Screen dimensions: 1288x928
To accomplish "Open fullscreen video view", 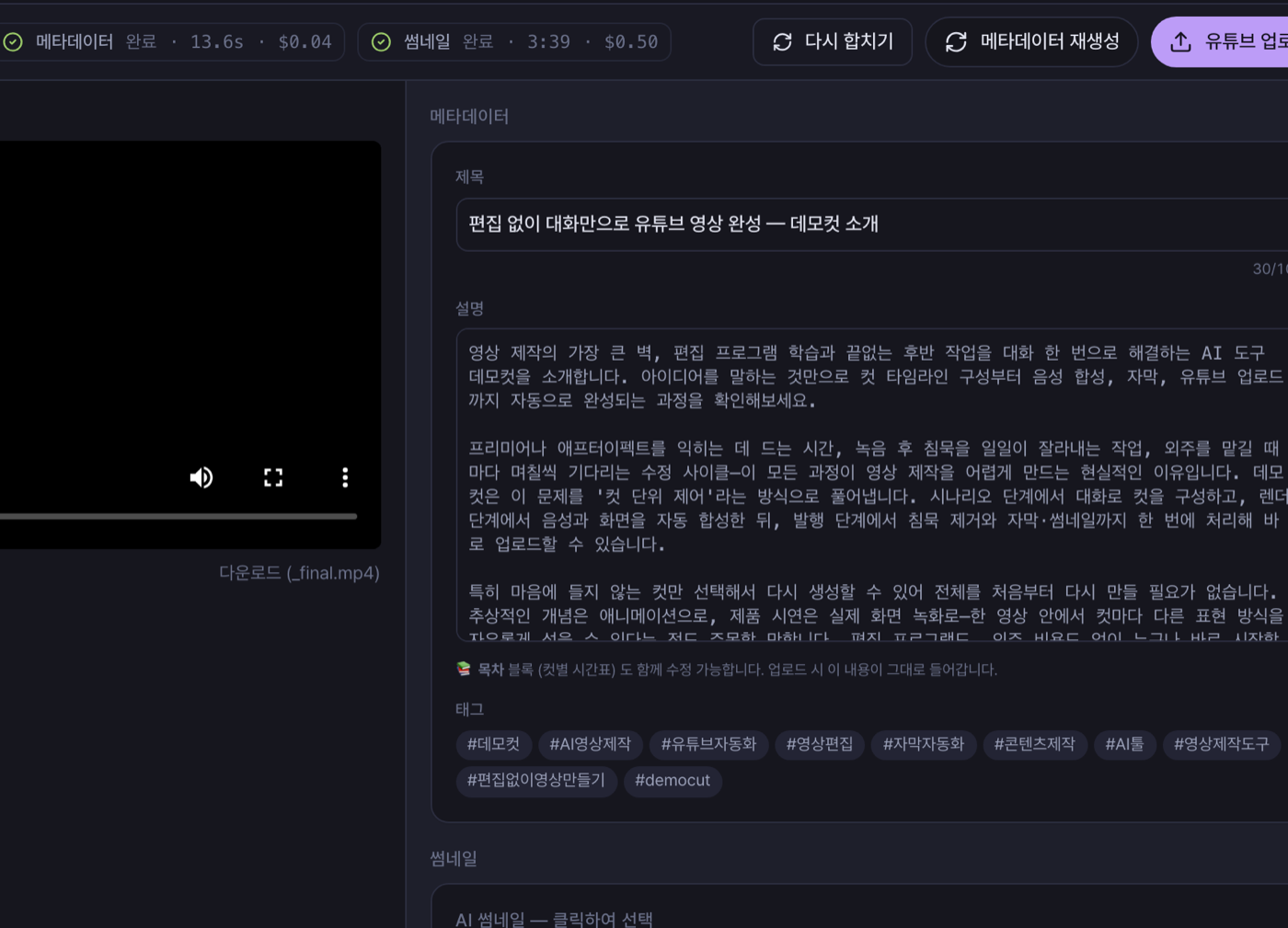I will tap(273, 477).
